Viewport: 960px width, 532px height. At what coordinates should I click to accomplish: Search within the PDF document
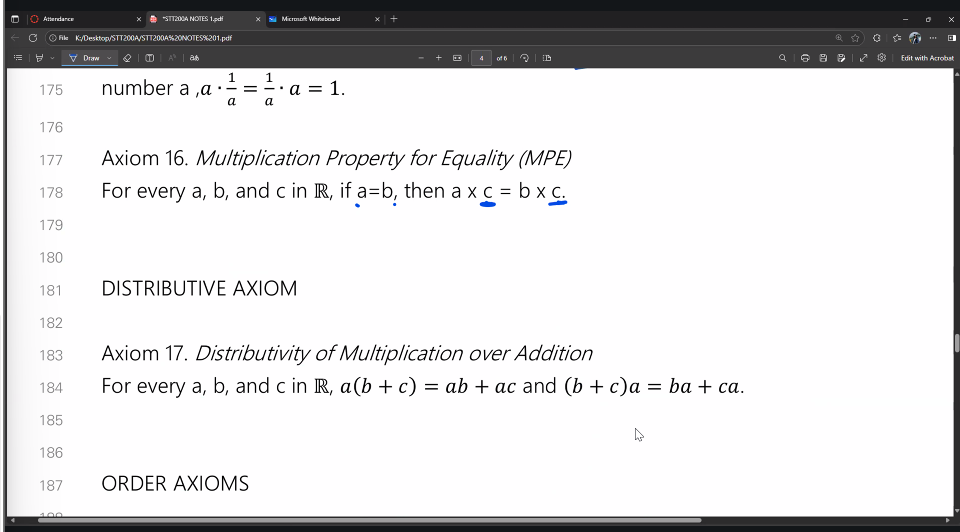(782, 58)
